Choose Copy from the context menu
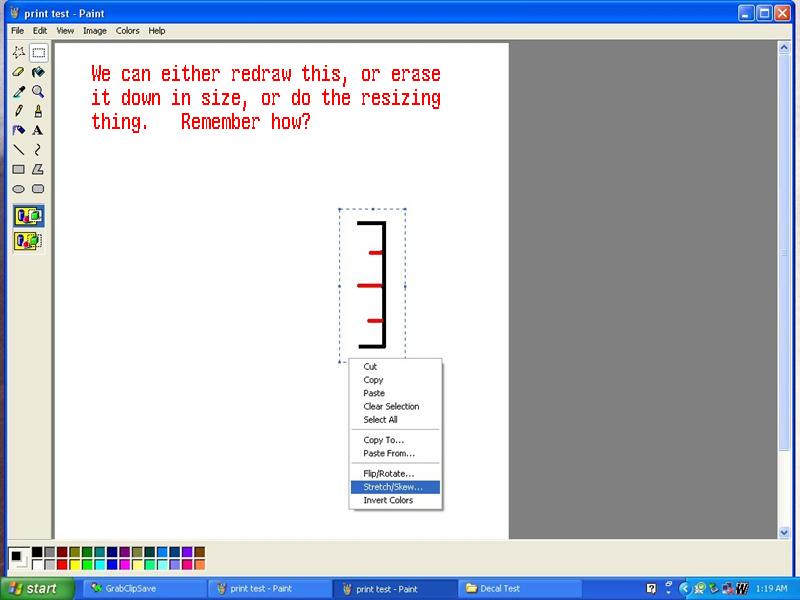The height and width of the screenshot is (600, 800). tap(395, 380)
